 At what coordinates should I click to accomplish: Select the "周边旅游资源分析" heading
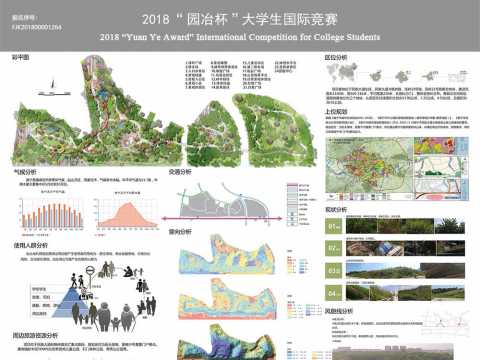35,335
